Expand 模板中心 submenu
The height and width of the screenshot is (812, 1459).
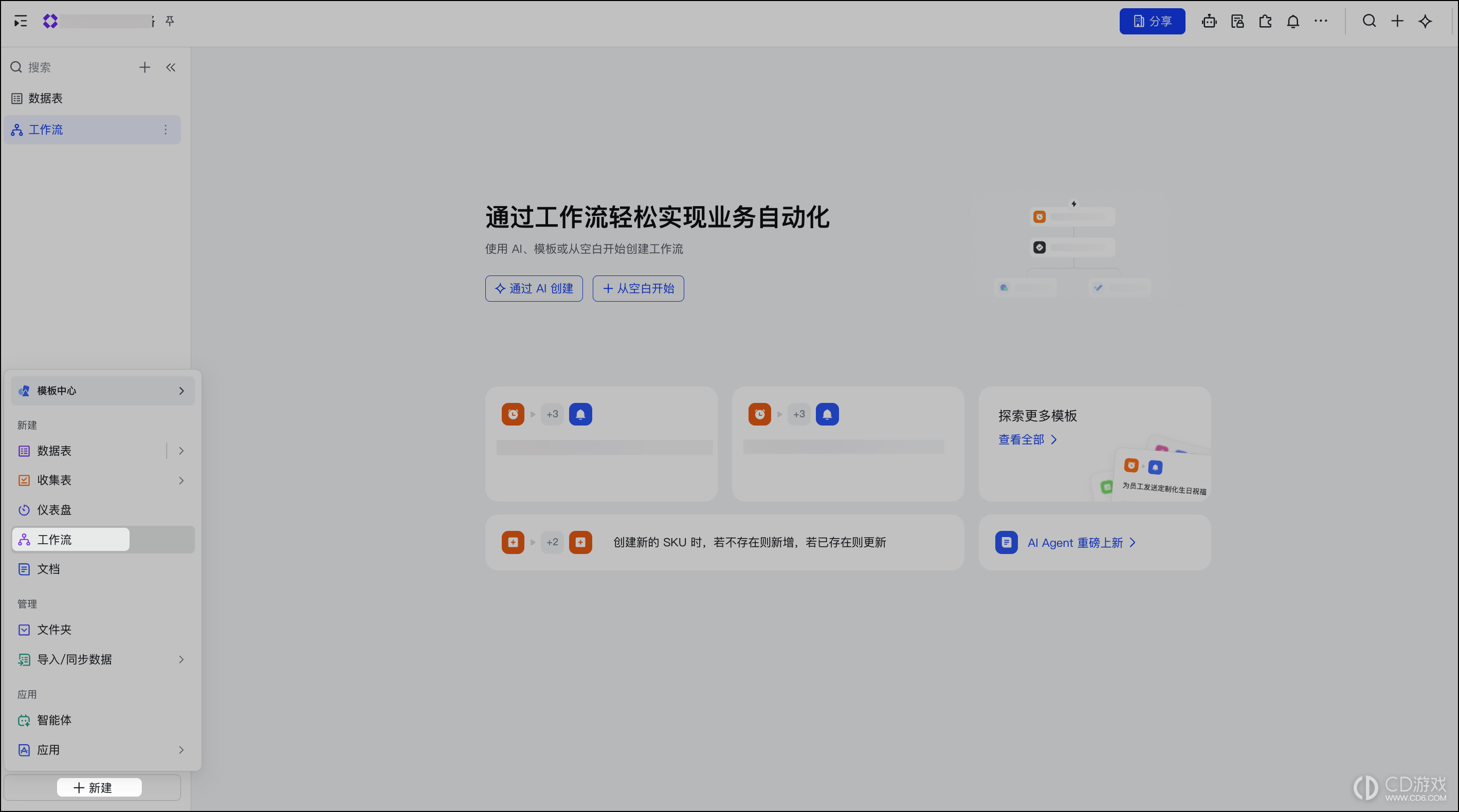coord(102,391)
